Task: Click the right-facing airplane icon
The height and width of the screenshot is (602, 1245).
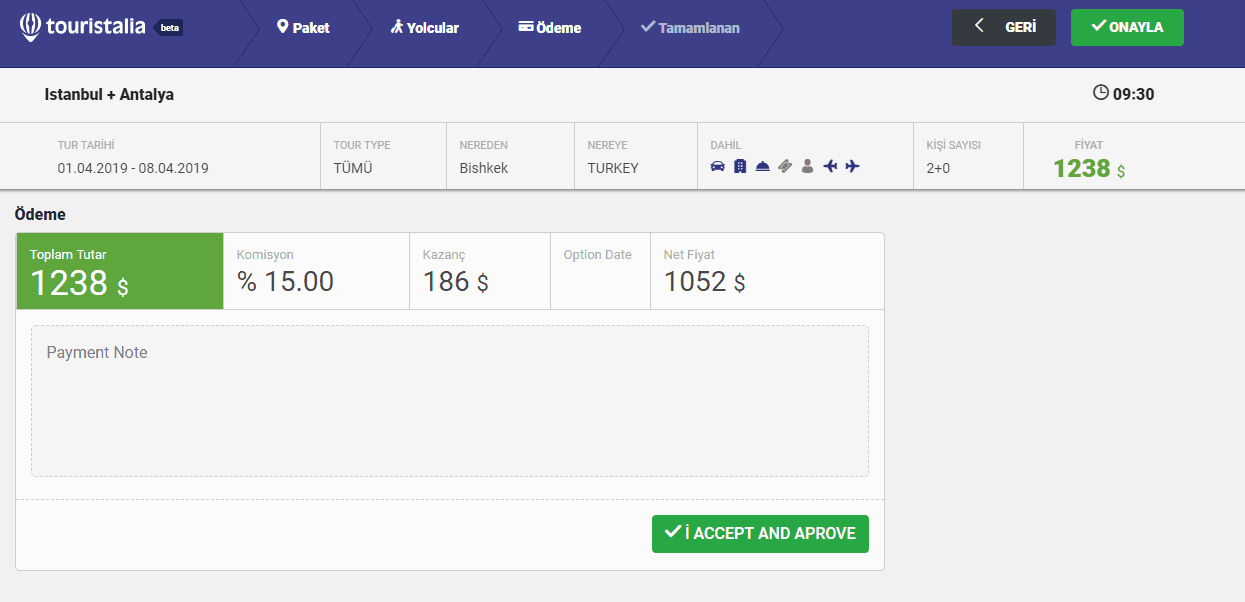Action: tap(852, 167)
